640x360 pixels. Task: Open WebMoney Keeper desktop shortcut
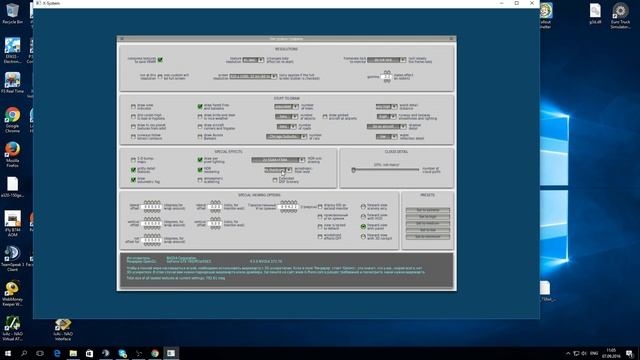coord(12,293)
